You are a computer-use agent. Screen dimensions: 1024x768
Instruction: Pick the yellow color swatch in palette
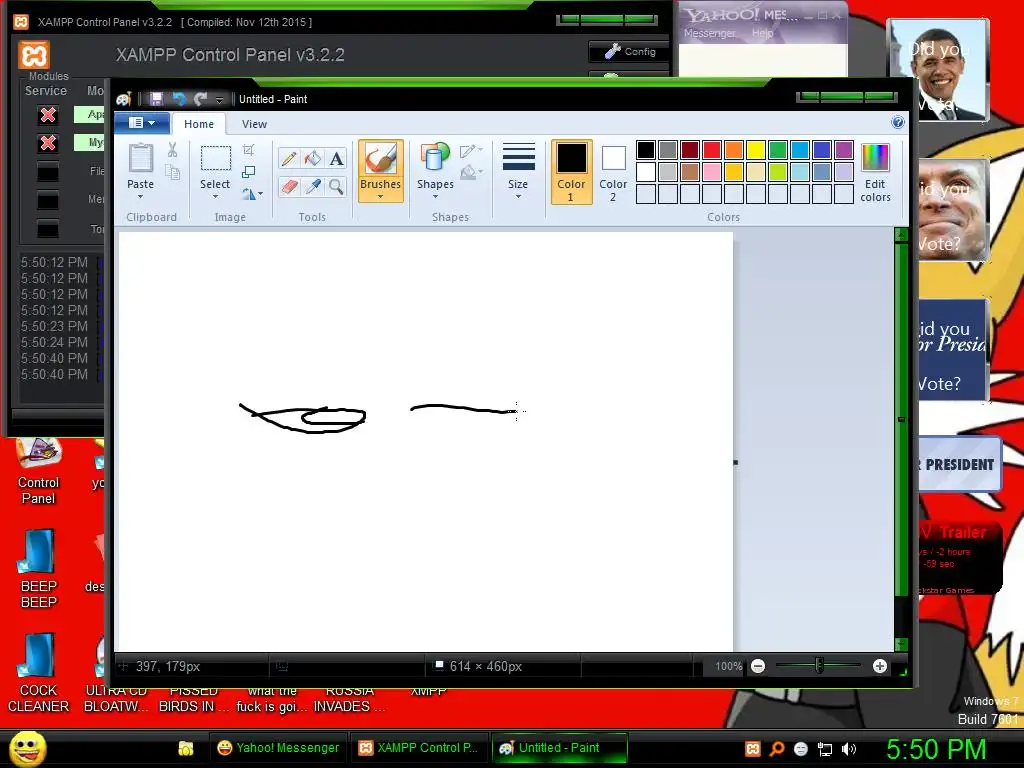(x=756, y=150)
